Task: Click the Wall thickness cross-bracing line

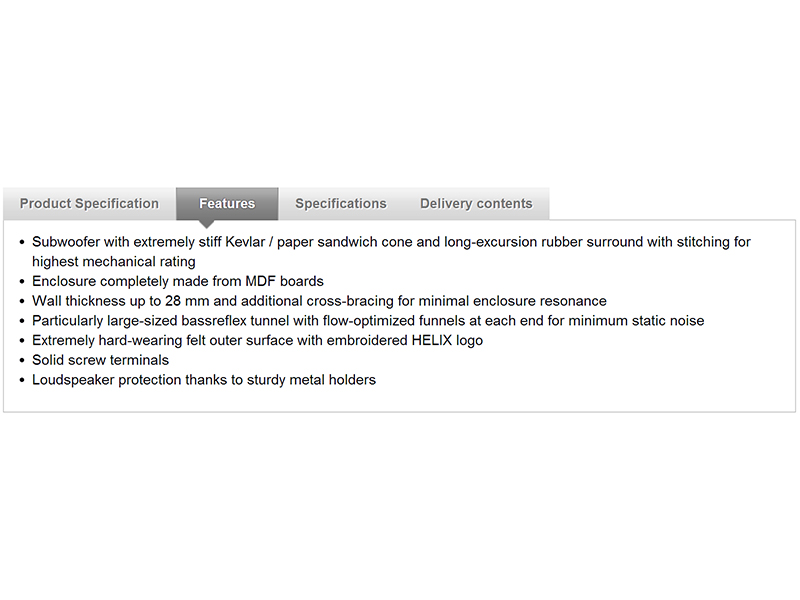Action: [x=319, y=301]
